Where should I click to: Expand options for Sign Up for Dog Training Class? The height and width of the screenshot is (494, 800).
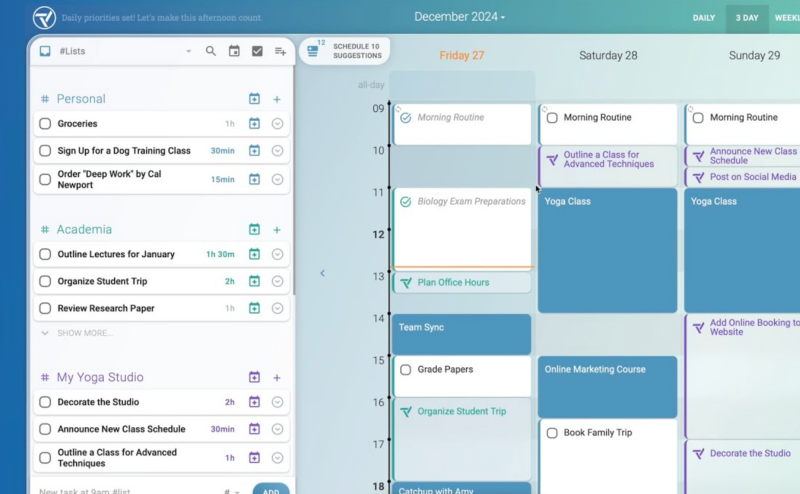[x=277, y=151]
